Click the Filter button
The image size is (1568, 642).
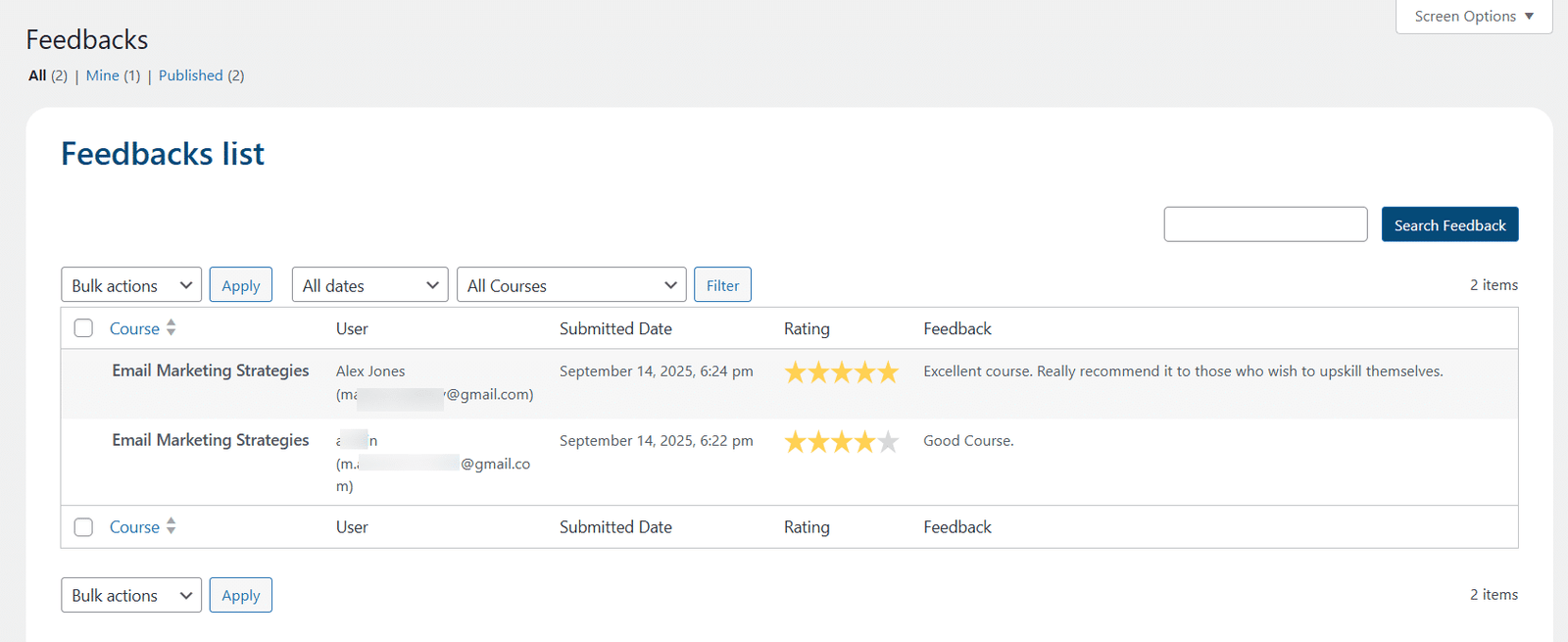tap(723, 285)
